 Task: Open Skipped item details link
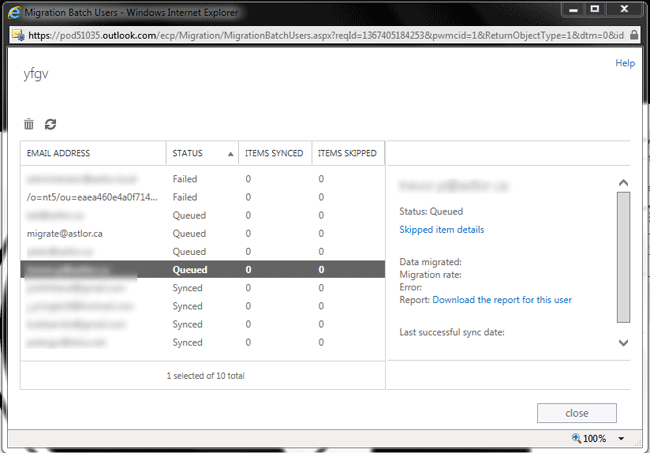pyautogui.click(x=441, y=230)
